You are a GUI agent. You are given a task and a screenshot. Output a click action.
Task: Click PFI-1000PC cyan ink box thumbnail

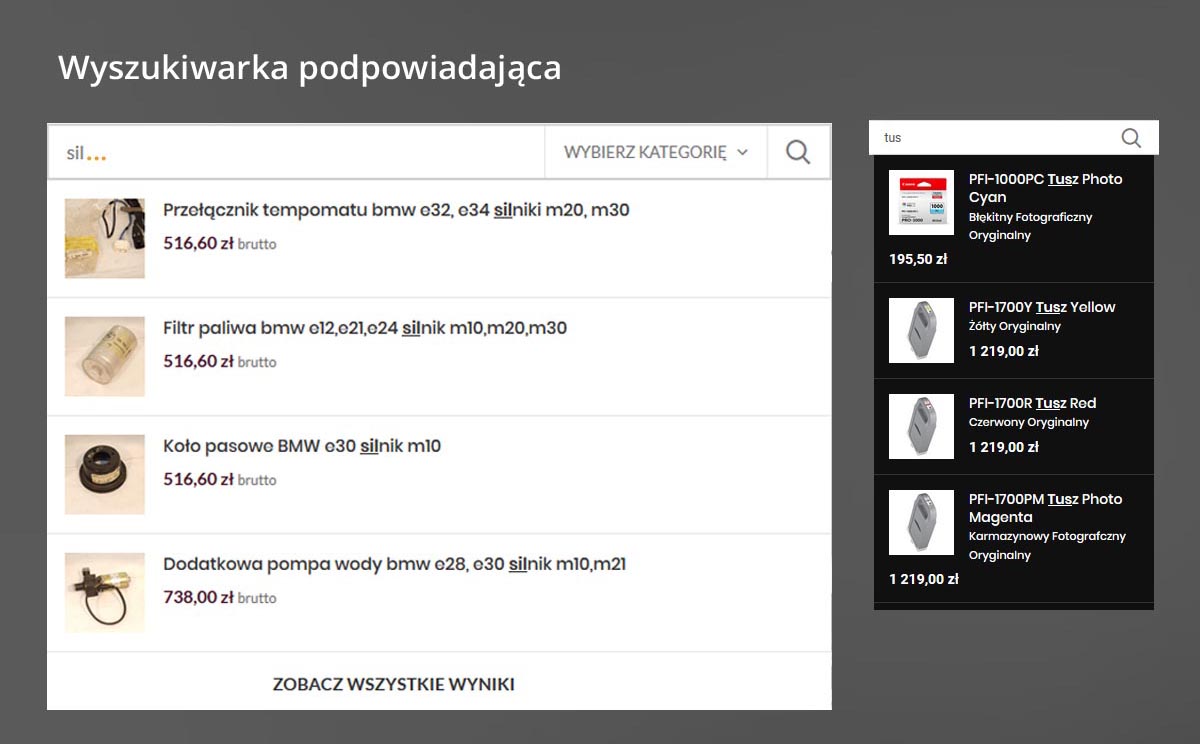point(921,203)
